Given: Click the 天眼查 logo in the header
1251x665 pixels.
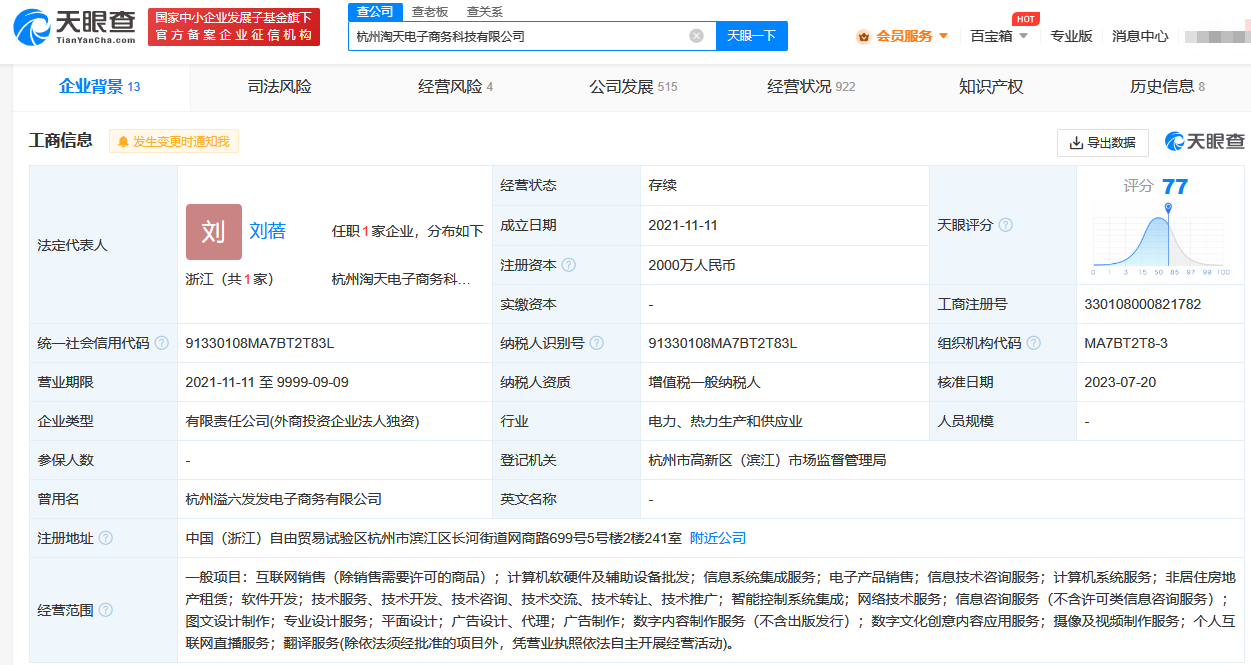Looking at the screenshot, I should pyautogui.click(x=75, y=27).
